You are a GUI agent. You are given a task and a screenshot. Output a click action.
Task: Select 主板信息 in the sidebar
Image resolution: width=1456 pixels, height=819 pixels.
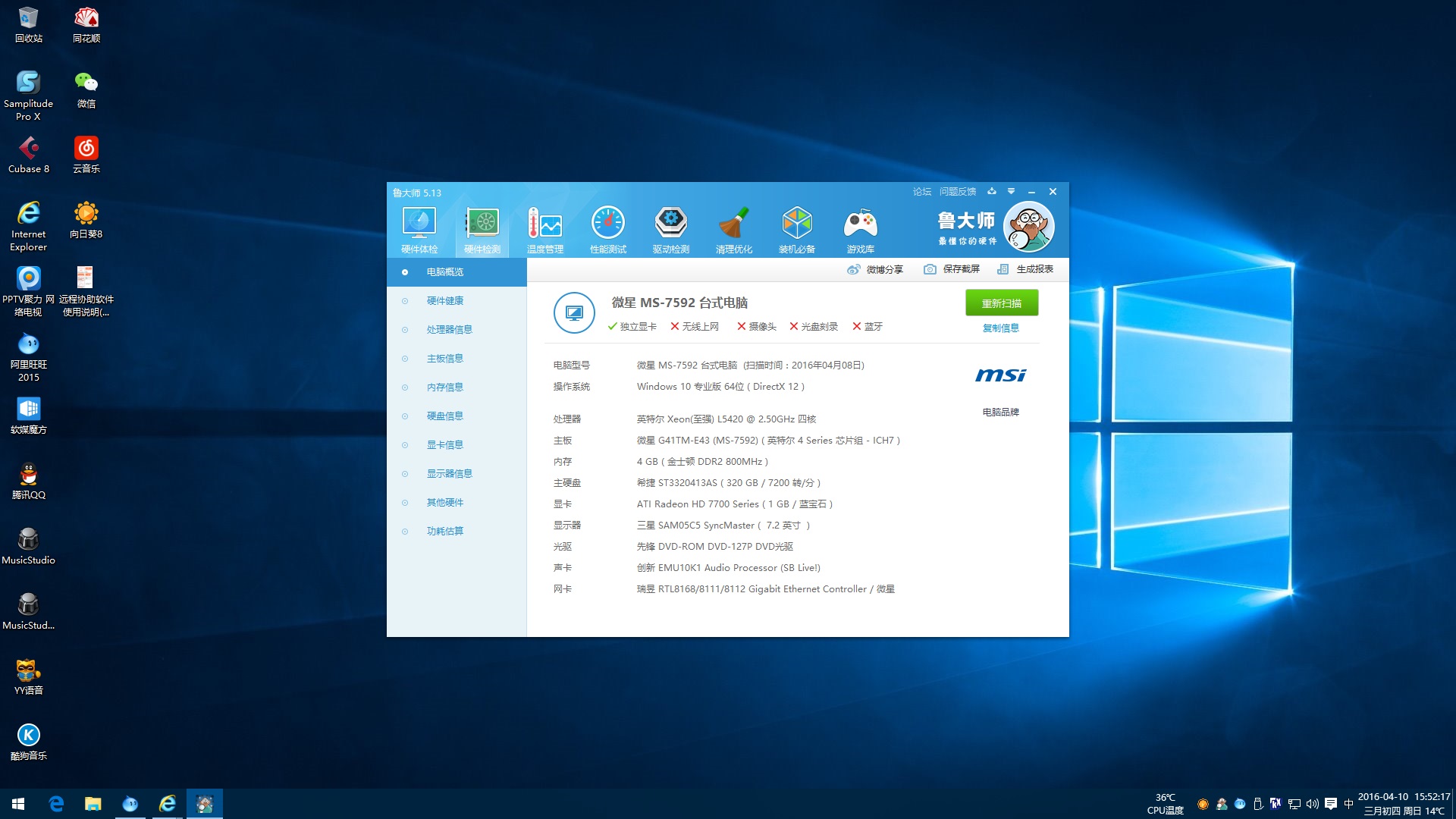457,359
